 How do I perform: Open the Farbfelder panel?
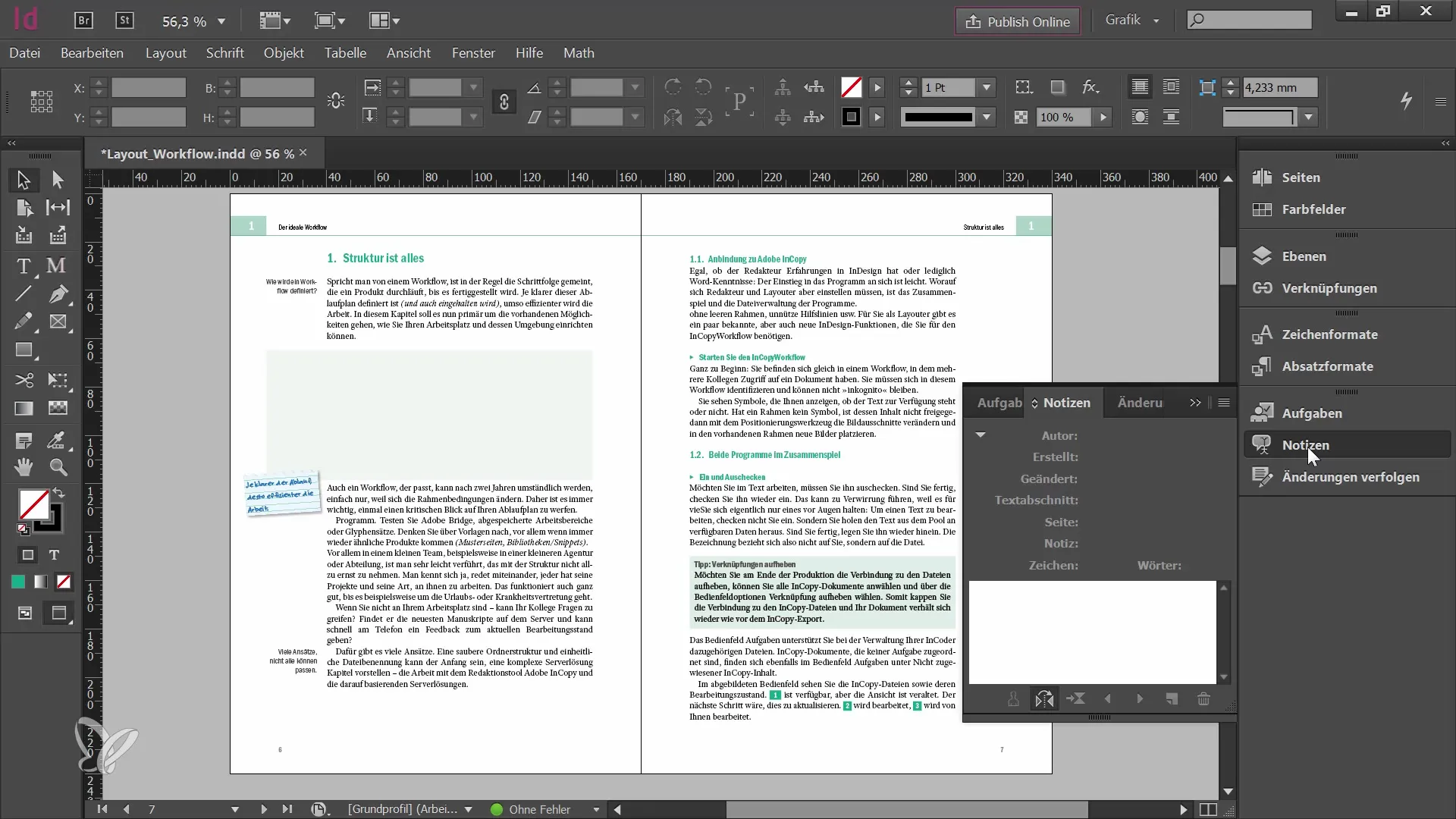(x=1315, y=209)
